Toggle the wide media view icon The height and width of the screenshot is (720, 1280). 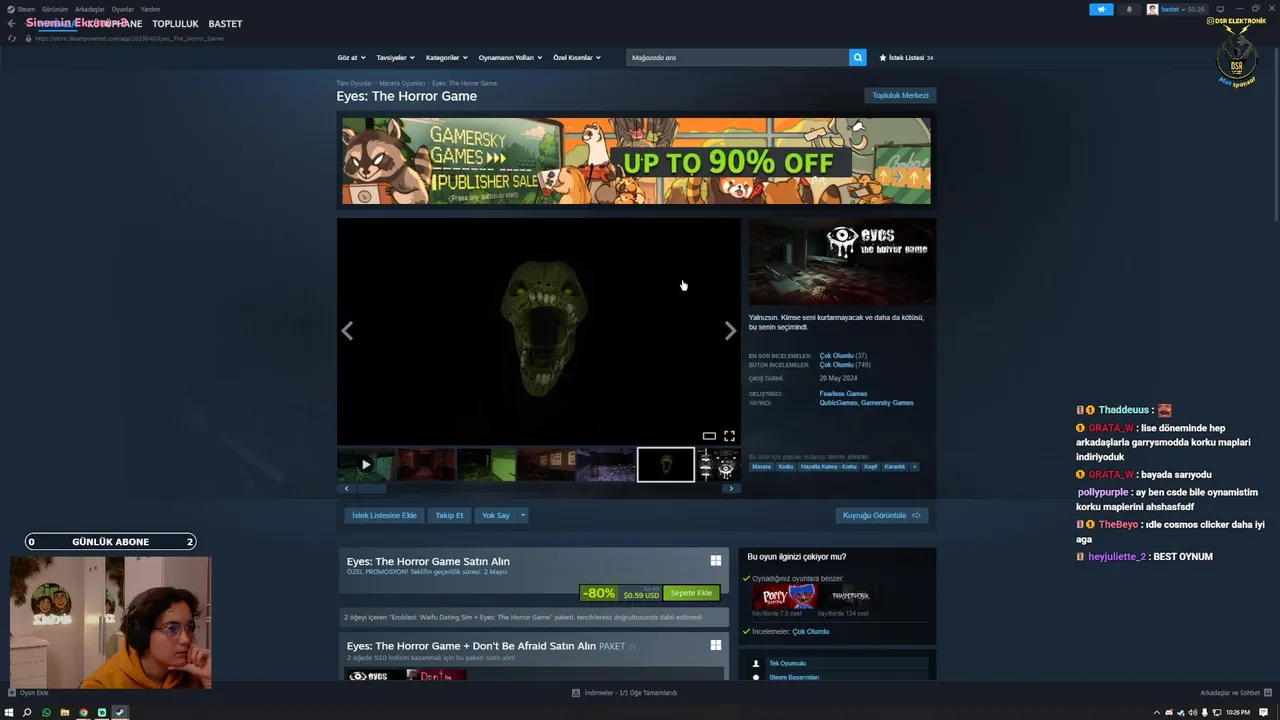tap(709, 436)
